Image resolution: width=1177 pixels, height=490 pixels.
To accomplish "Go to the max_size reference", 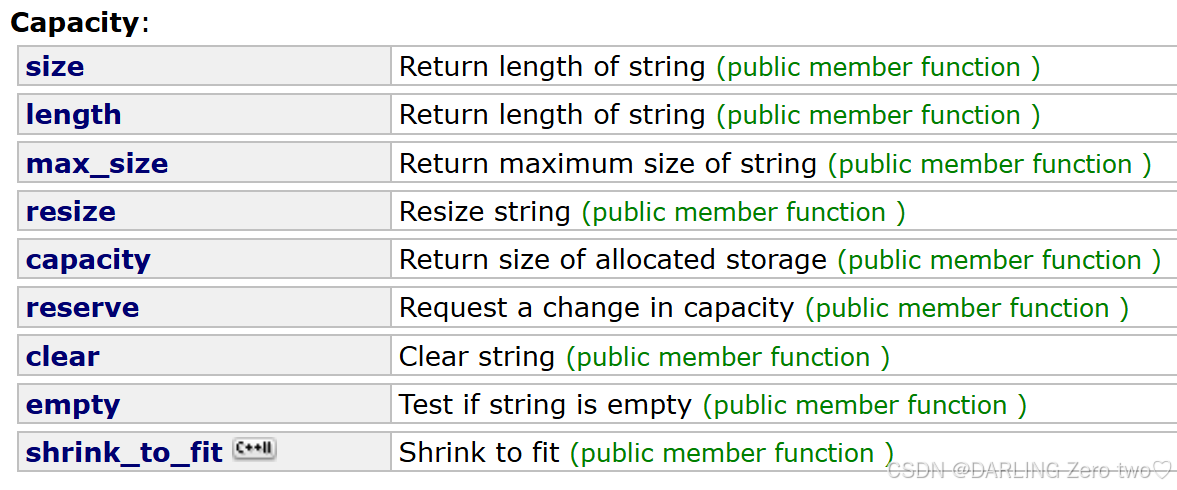I will (x=97, y=164).
